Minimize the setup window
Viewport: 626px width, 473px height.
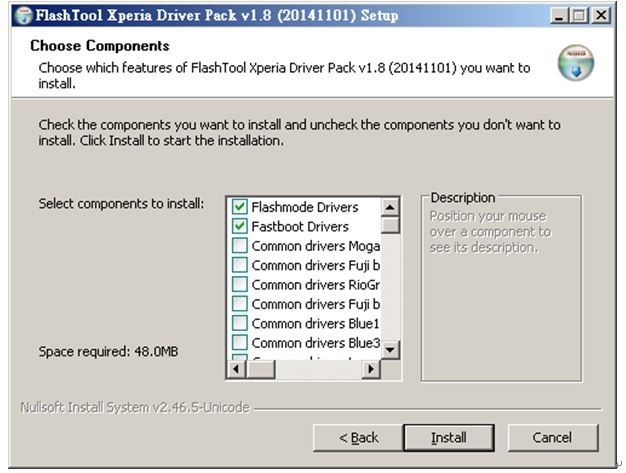[x=559, y=16]
